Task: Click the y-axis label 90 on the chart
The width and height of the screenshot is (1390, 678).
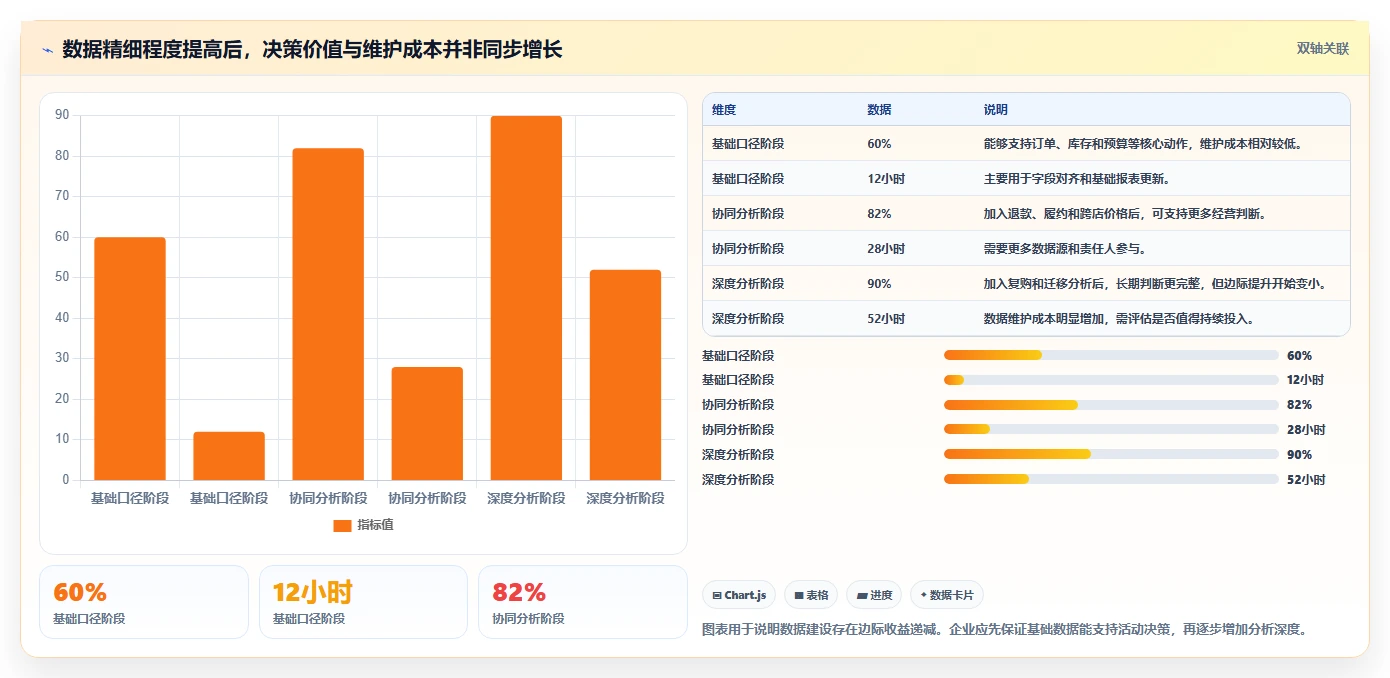Action: 62,115
